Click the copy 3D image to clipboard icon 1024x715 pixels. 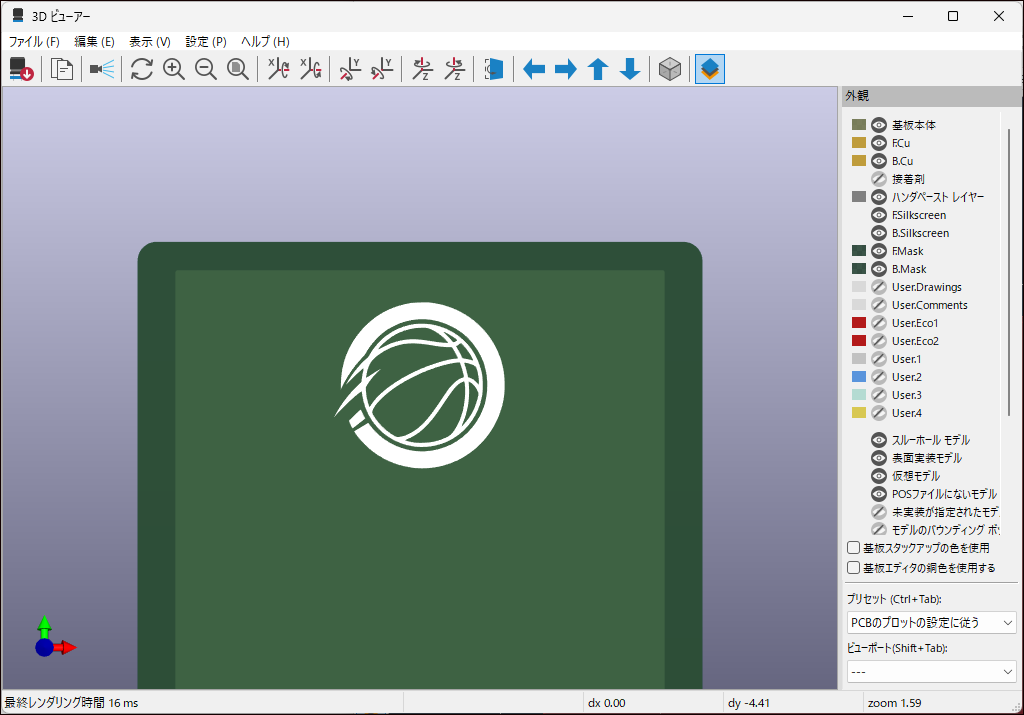[62, 69]
